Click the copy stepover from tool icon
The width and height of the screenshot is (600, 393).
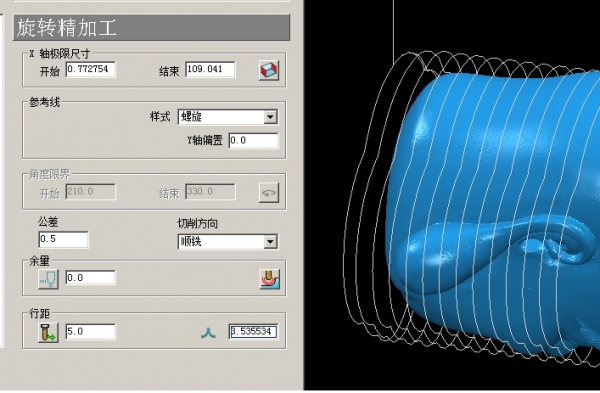(48, 332)
